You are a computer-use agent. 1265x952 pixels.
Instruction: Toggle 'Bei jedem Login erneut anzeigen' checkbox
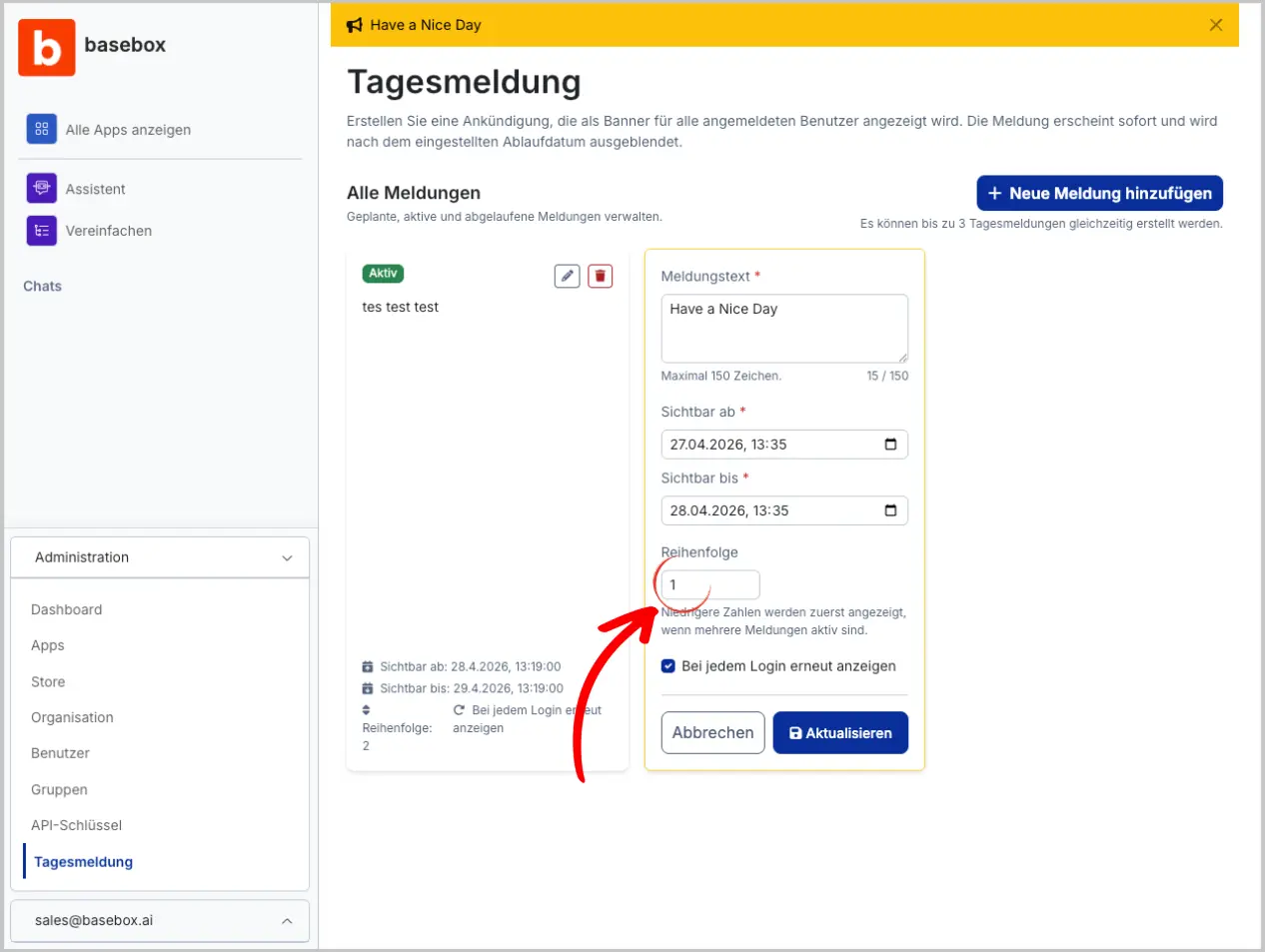coord(668,666)
